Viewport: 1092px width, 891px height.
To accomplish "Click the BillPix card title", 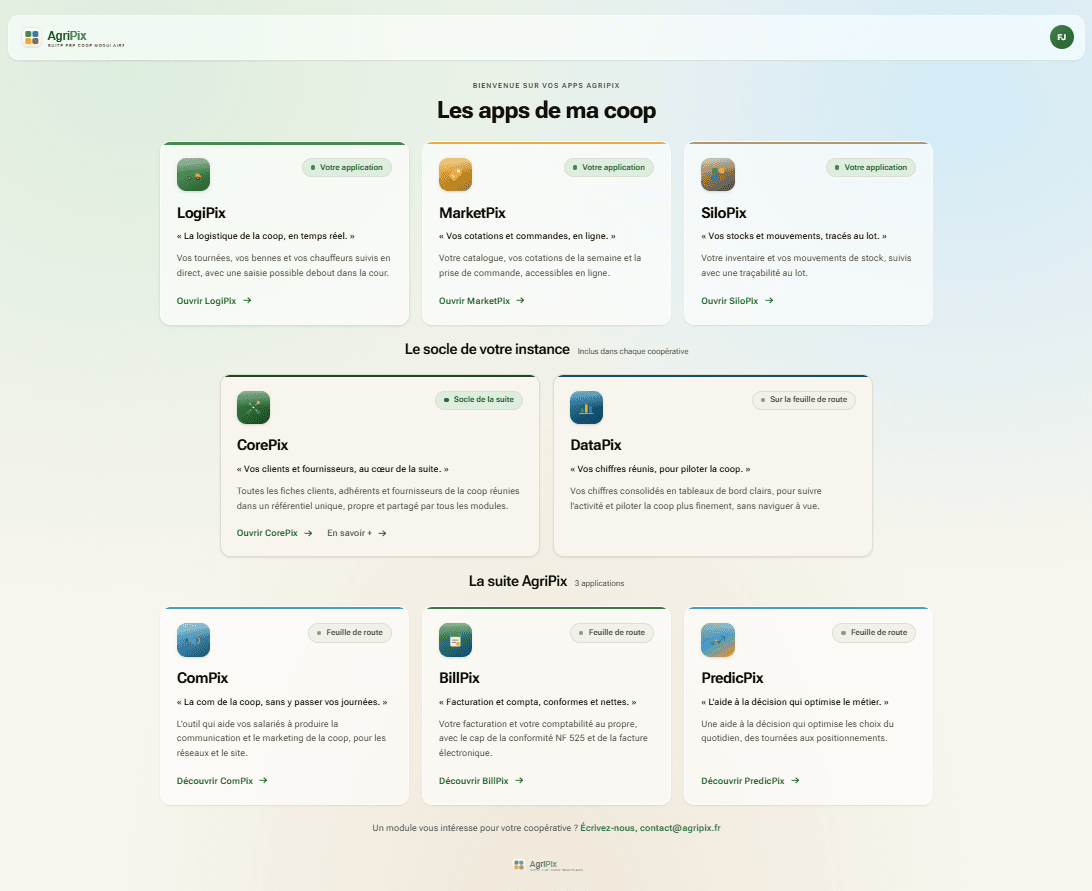I will [x=459, y=678].
